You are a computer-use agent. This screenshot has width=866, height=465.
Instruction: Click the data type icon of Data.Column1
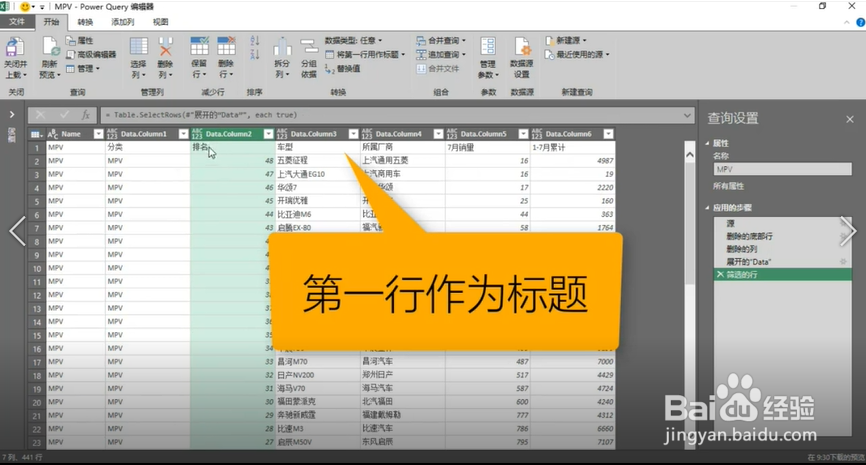(112, 134)
